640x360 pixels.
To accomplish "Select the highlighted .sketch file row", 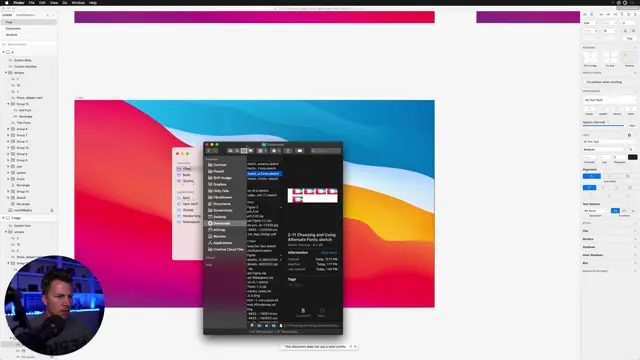I will point(264,173).
